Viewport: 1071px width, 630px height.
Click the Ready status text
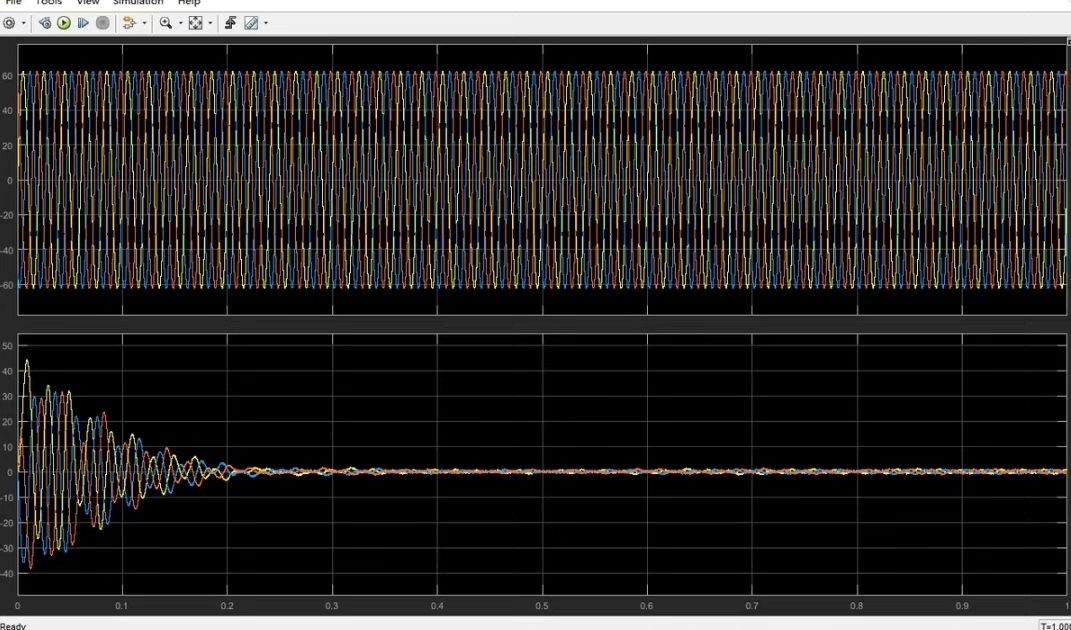13,626
